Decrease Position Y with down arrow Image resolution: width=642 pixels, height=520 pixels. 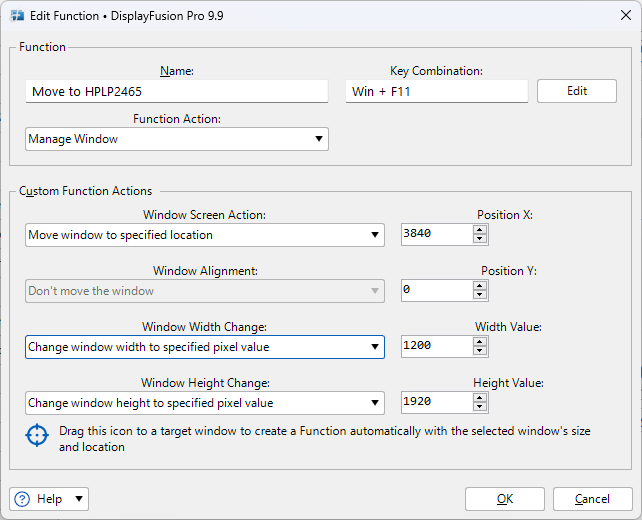pyautogui.click(x=480, y=296)
